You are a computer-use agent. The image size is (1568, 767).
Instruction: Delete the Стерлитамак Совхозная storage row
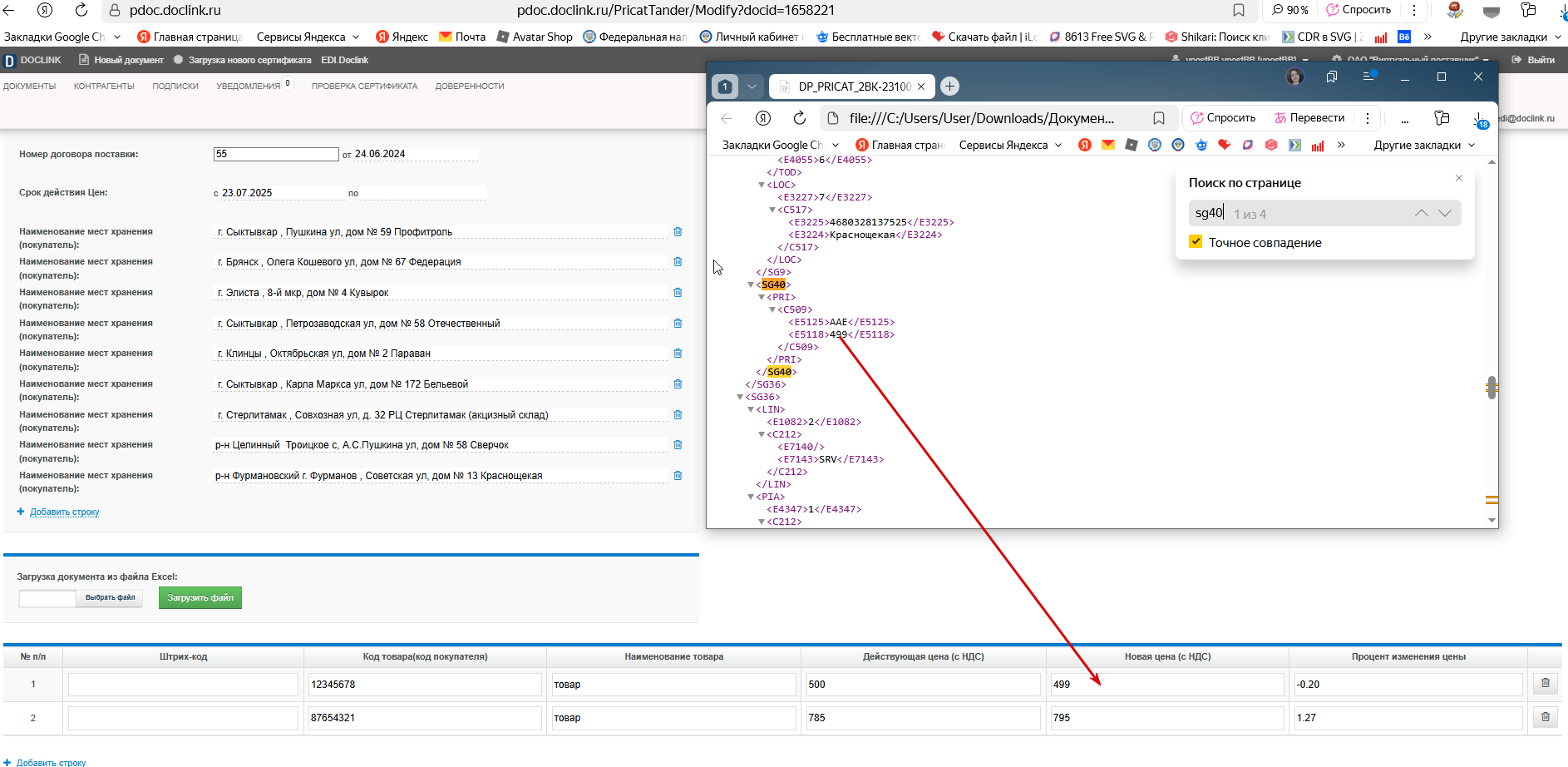pyautogui.click(x=678, y=414)
